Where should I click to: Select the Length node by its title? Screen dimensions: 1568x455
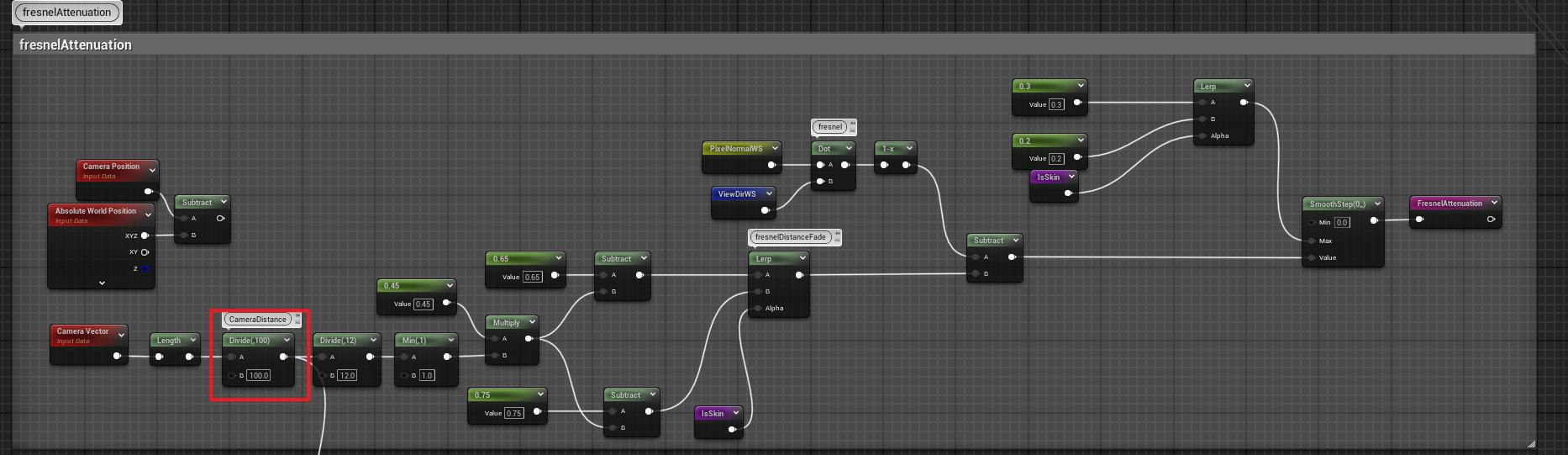[169, 341]
